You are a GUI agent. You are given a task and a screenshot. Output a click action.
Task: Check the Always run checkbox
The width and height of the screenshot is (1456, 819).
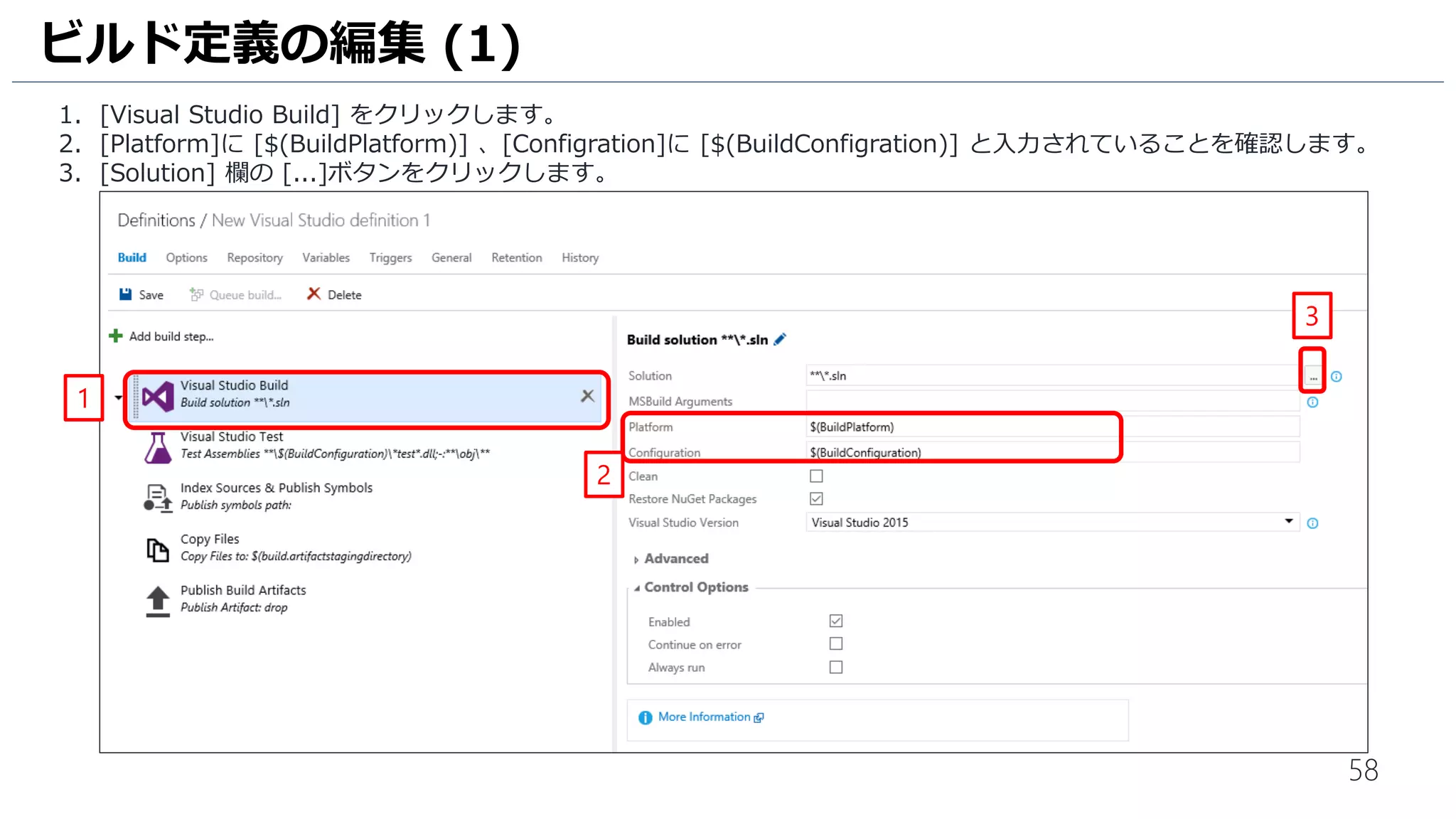(836, 667)
